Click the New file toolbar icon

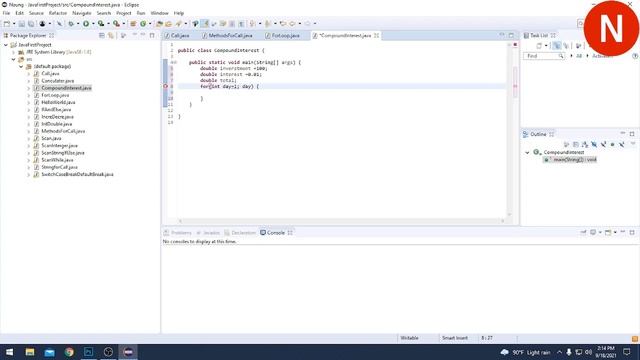point(7,24)
